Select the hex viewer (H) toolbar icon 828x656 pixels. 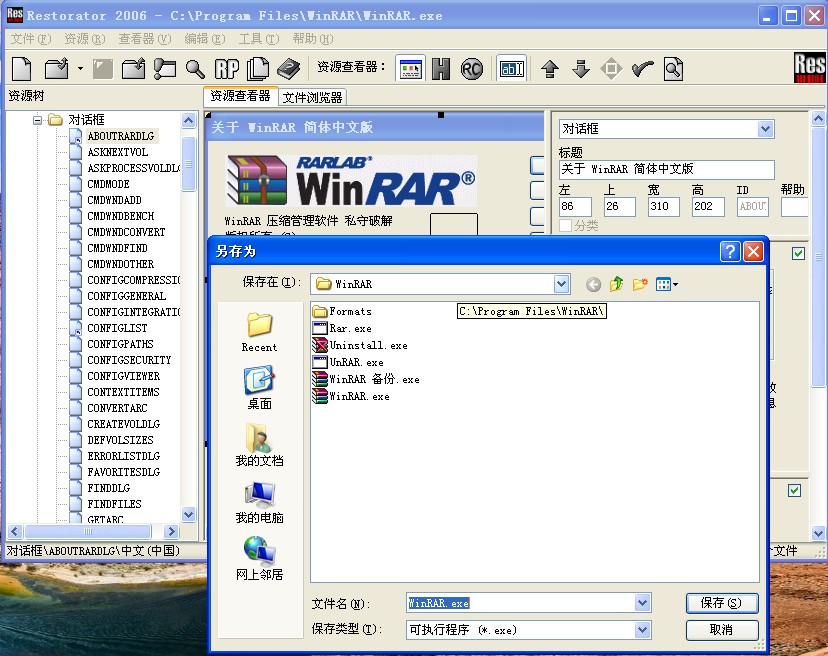pos(441,70)
